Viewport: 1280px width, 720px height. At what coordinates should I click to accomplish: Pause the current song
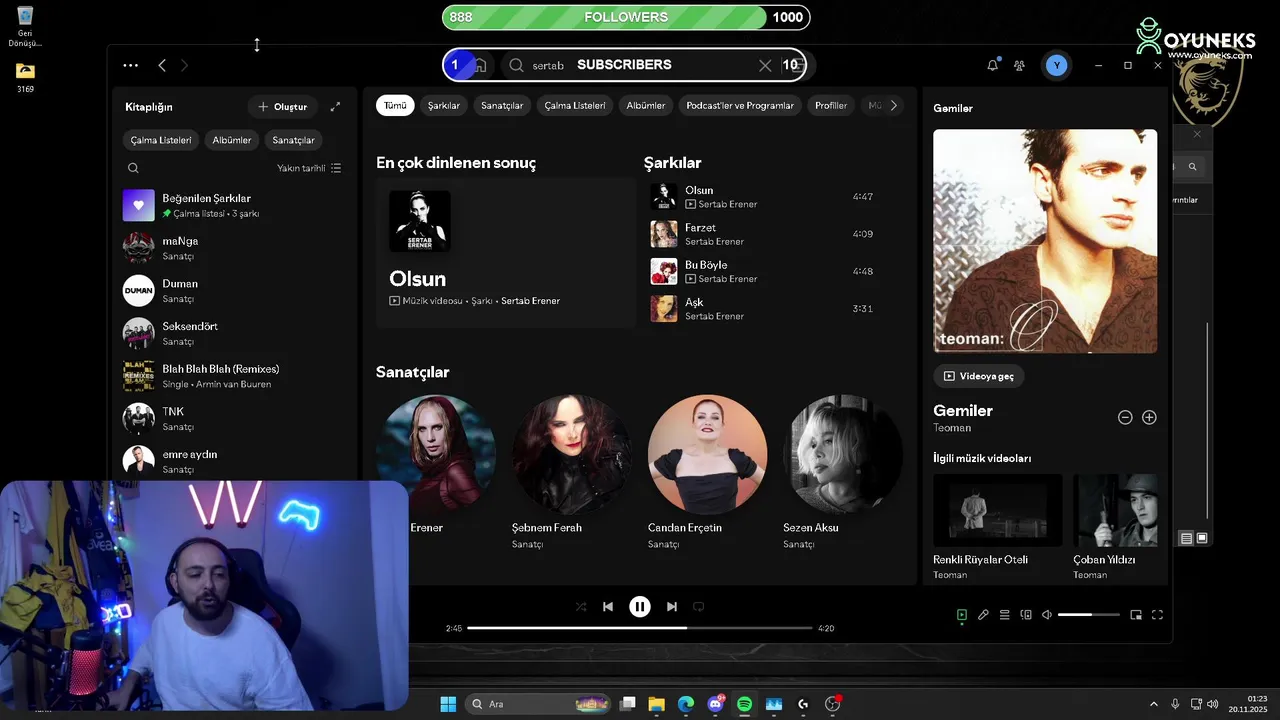tap(640, 606)
